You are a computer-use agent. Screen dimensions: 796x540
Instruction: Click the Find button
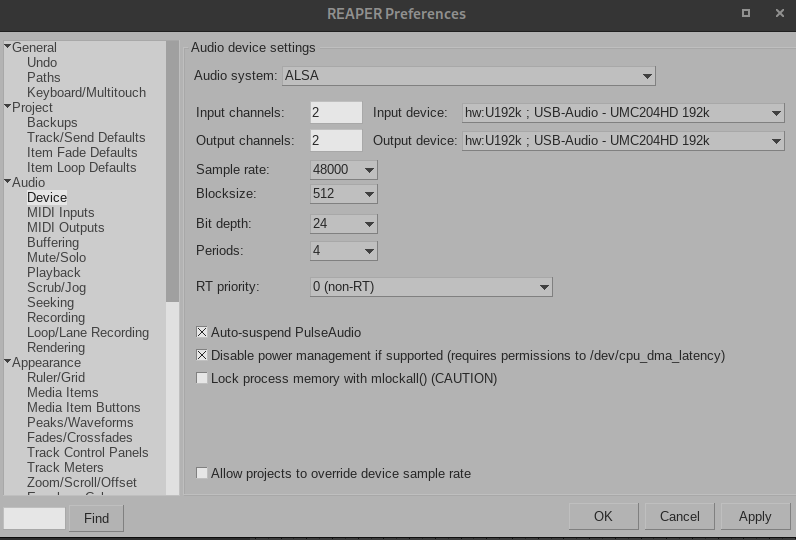coord(96,518)
